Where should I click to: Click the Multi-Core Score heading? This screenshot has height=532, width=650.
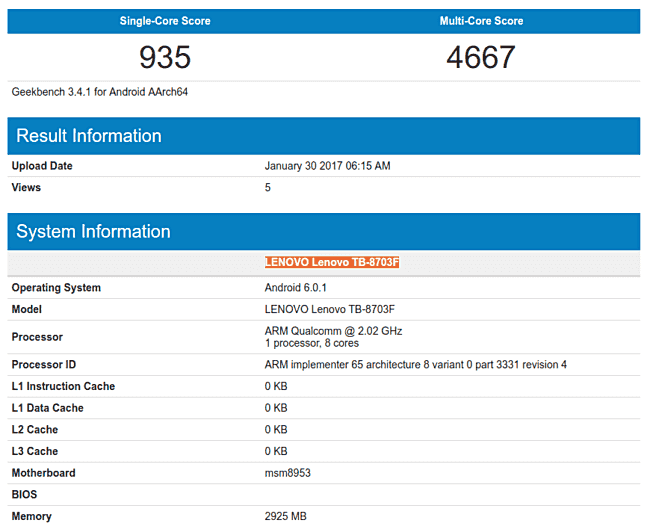pyautogui.click(x=481, y=21)
